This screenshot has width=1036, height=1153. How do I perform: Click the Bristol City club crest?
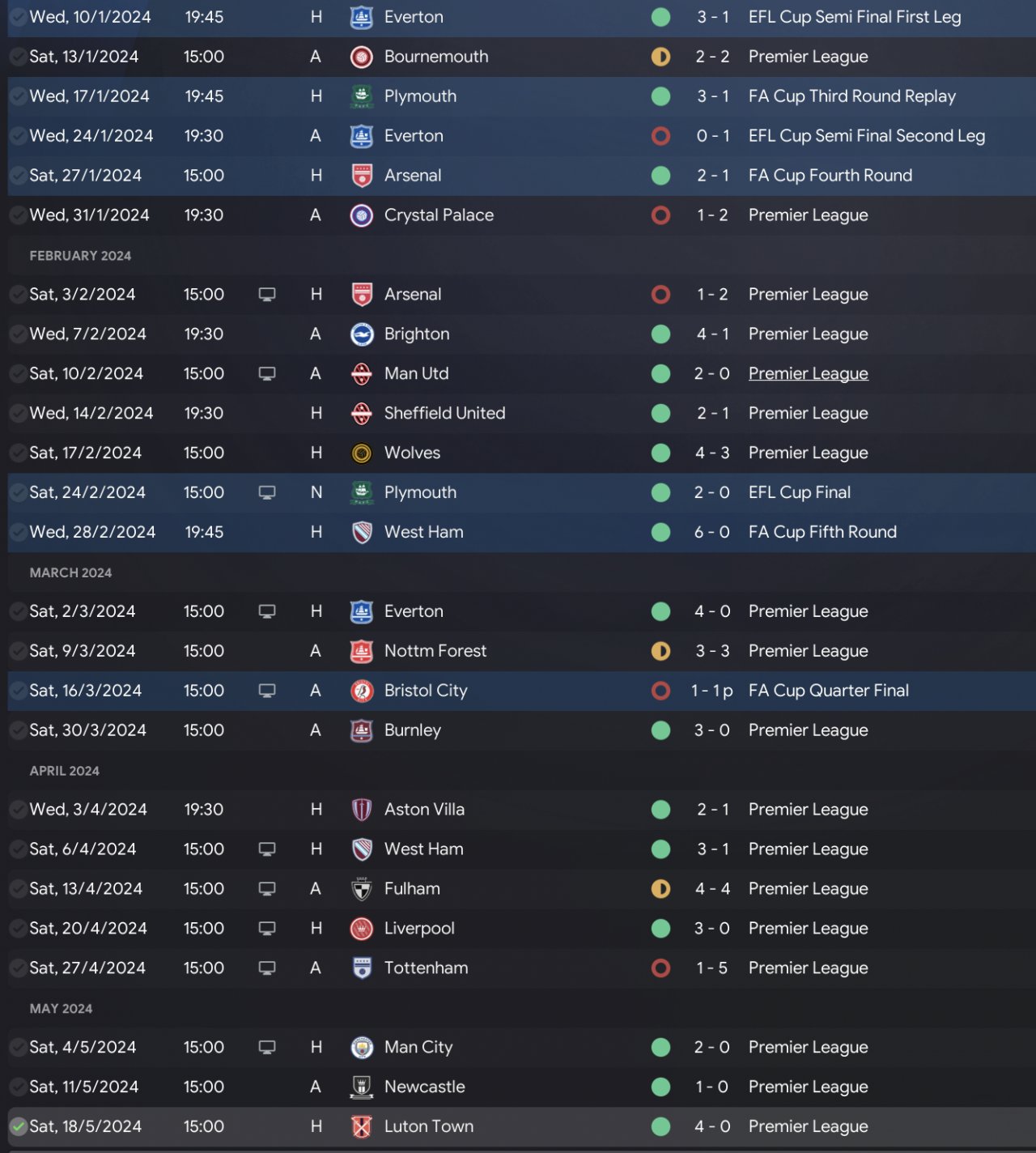point(361,691)
